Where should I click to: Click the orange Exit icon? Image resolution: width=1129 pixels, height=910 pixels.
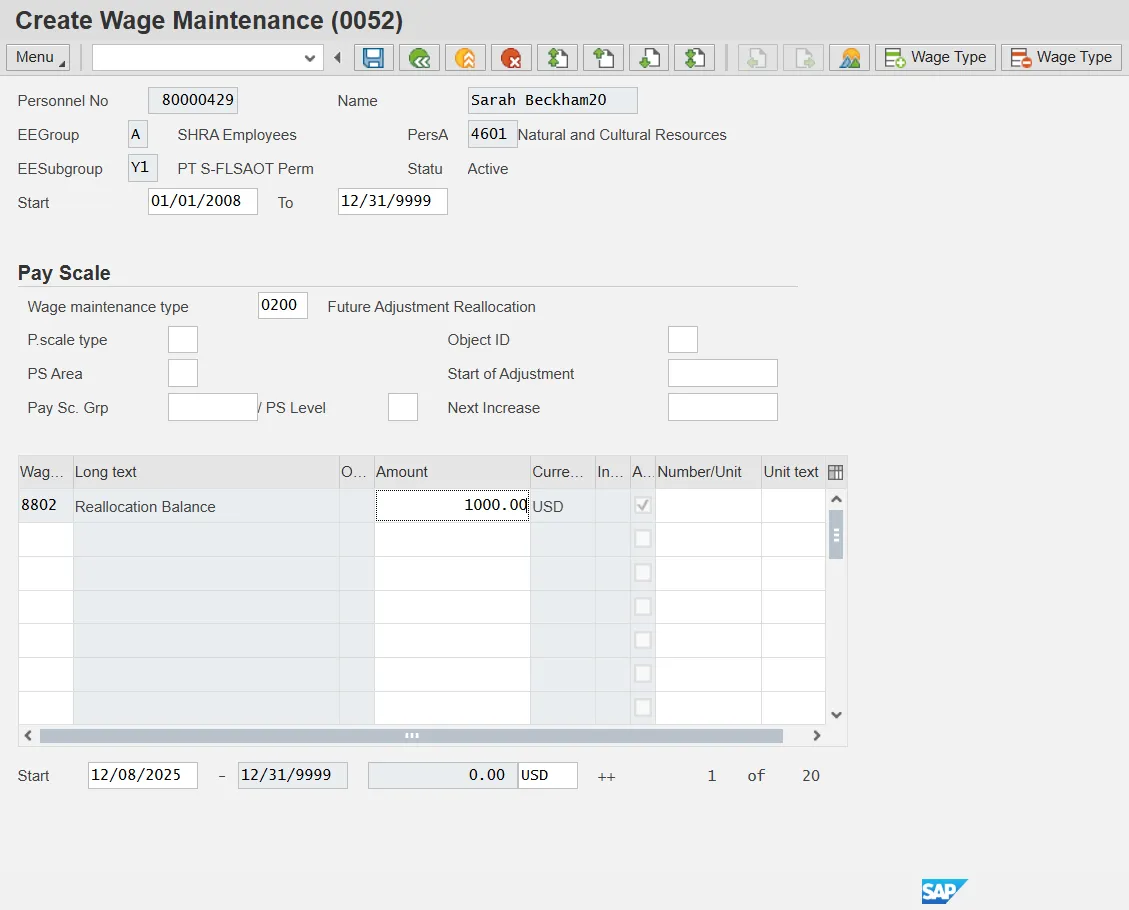[x=465, y=58]
